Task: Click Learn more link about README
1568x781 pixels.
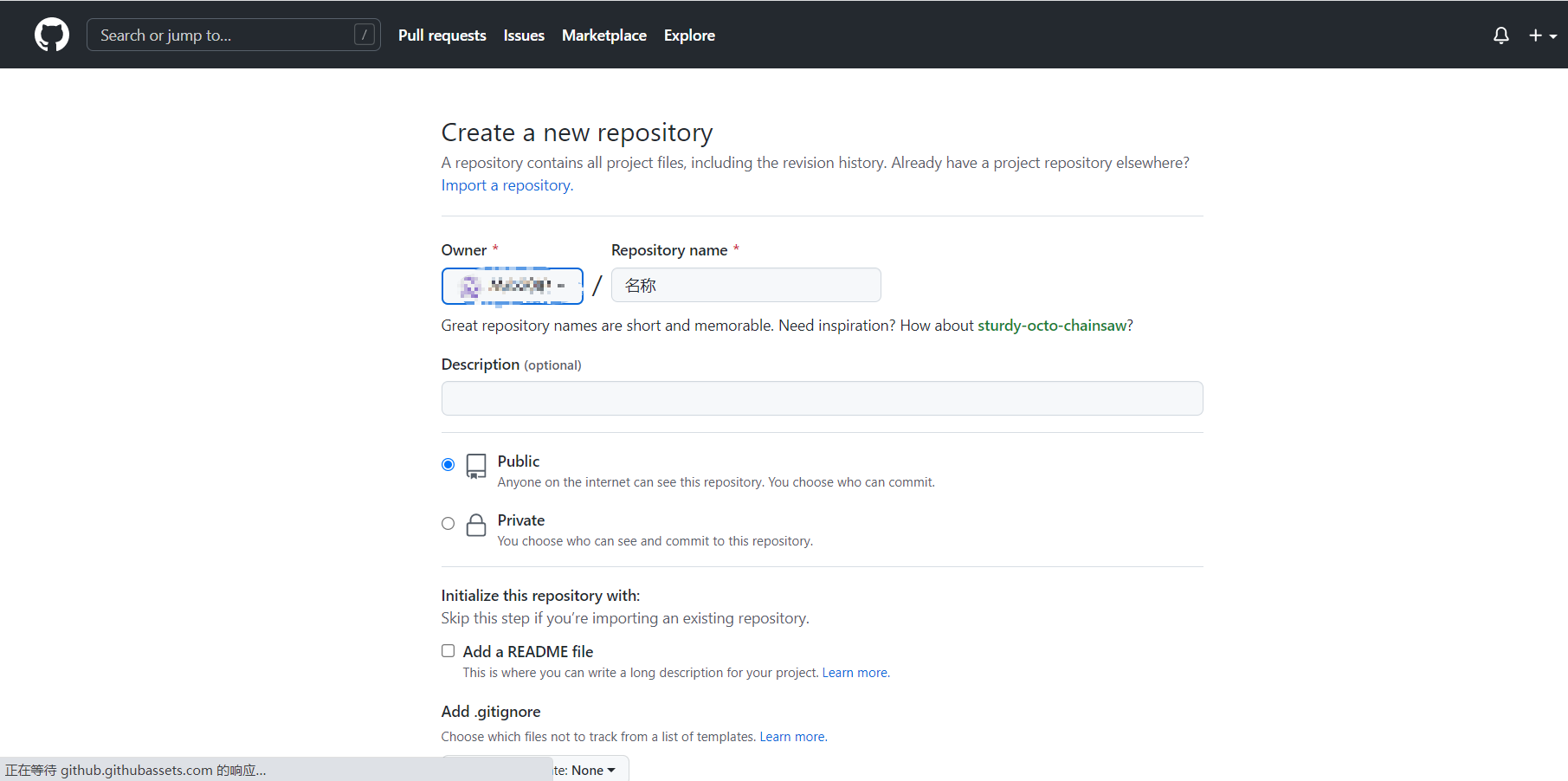Action: [x=855, y=673]
